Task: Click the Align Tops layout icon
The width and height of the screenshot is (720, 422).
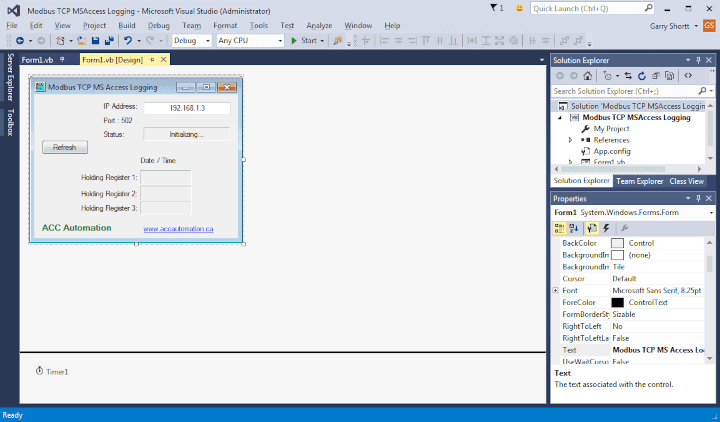Action: coord(426,40)
